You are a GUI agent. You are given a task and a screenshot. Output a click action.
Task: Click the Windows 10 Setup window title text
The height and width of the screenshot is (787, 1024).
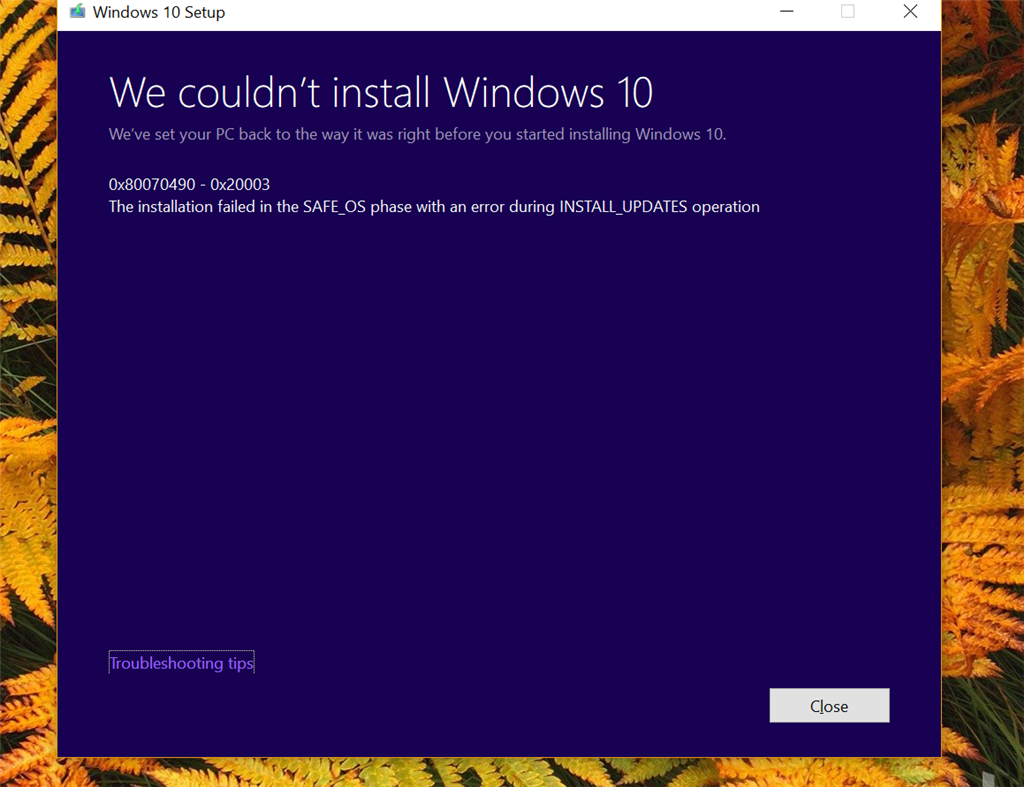pos(159,12)
